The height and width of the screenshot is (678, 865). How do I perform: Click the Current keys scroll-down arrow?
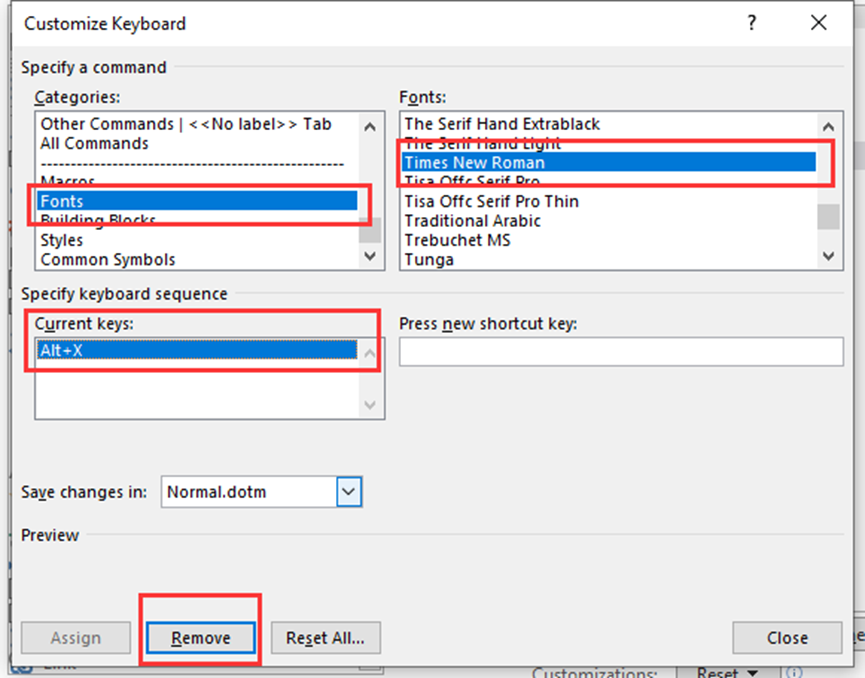(369, 405)
